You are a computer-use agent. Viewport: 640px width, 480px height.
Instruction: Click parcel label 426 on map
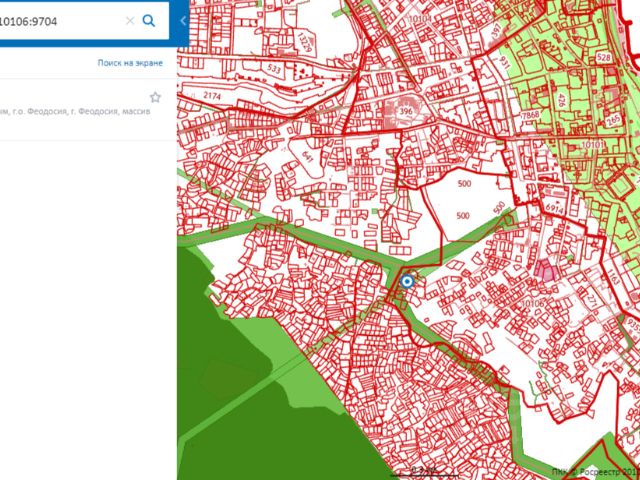561,100
